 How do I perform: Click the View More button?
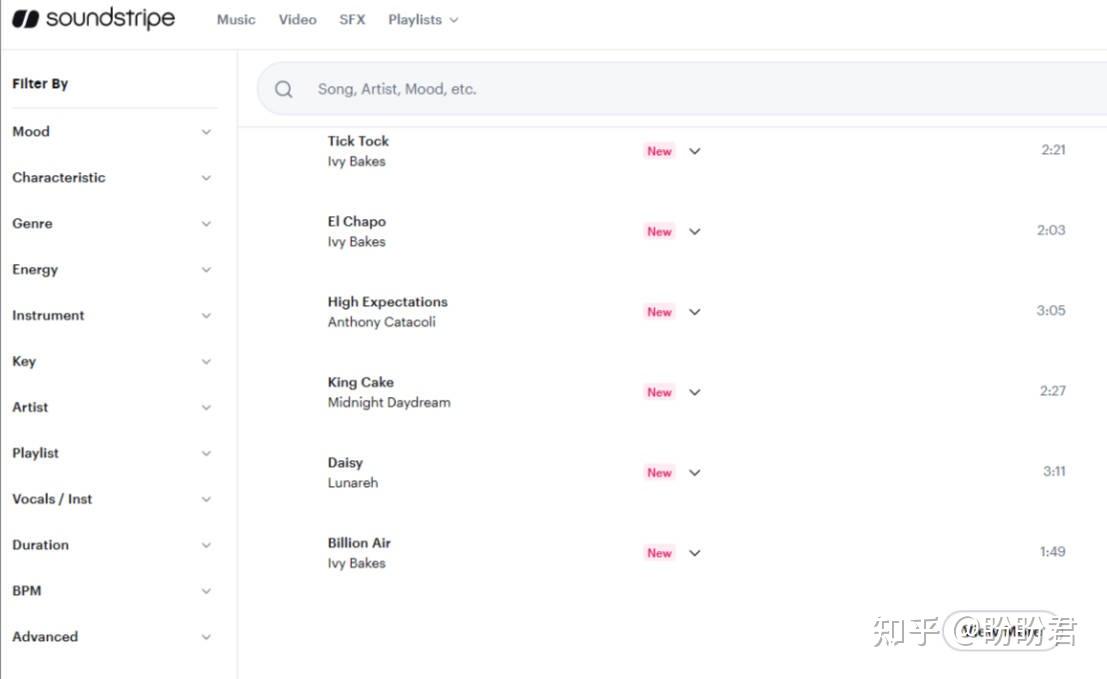pyautogui.click(x=1000, y=631)
